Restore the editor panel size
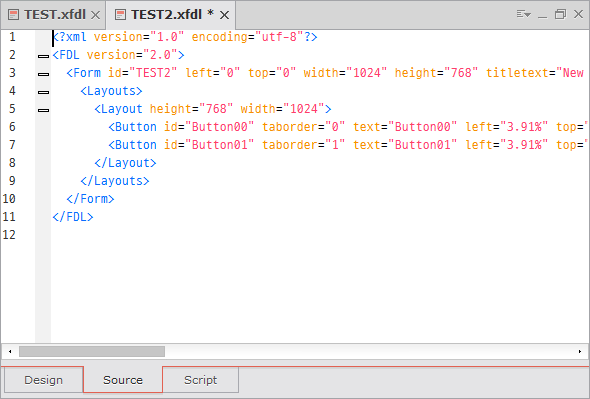 point(560,15)
